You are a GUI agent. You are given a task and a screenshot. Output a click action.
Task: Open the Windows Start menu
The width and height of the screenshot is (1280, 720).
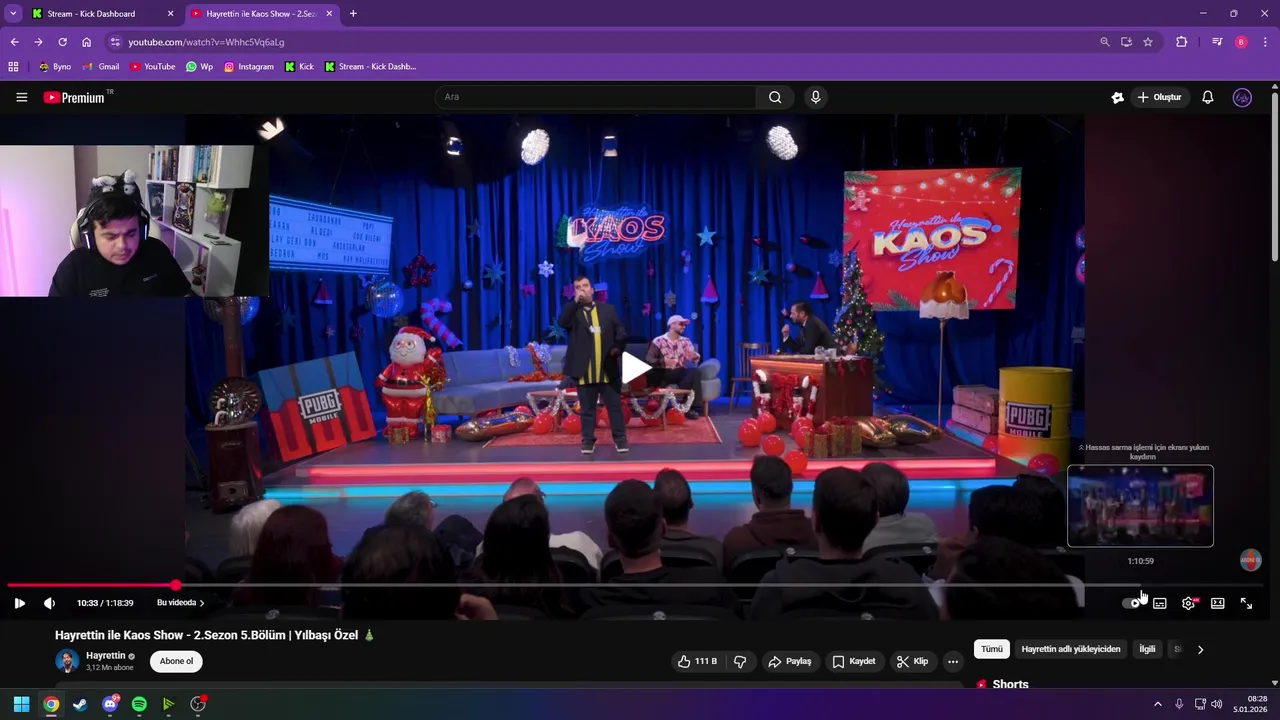[21, 704]
